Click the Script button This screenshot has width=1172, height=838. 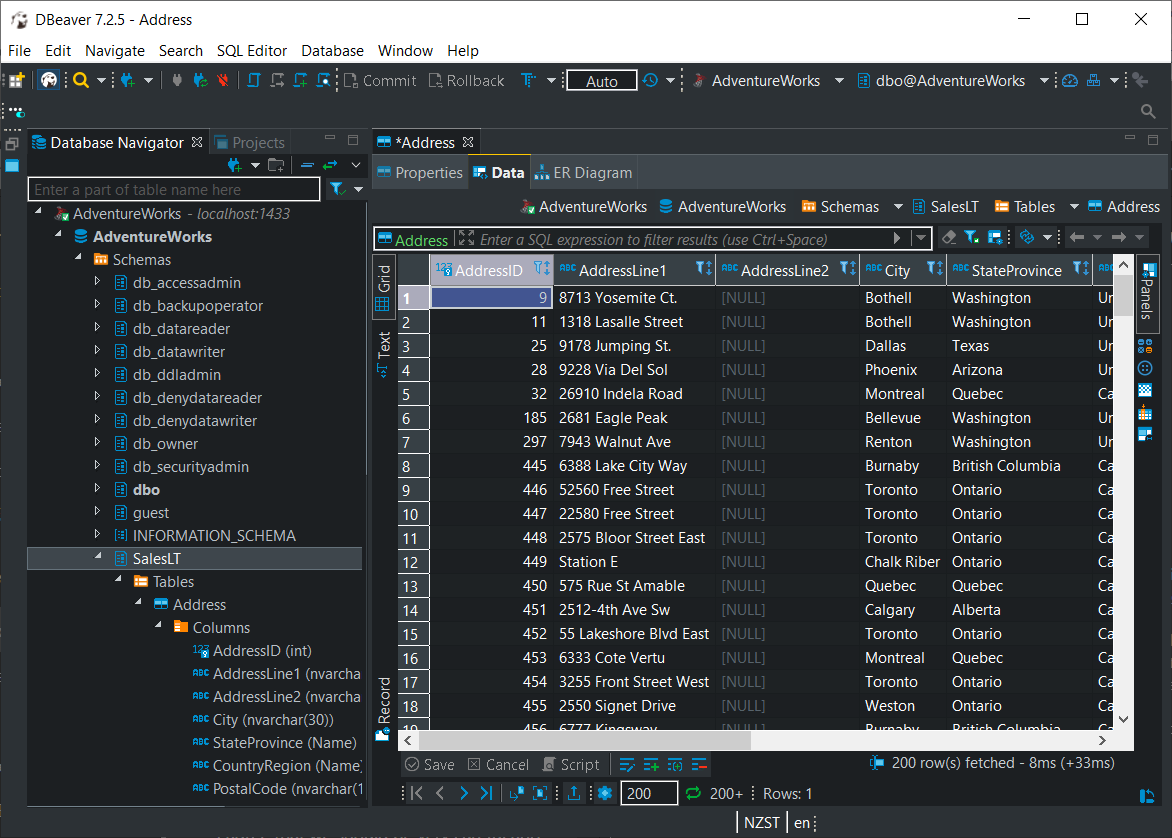(x=571, y=765)
